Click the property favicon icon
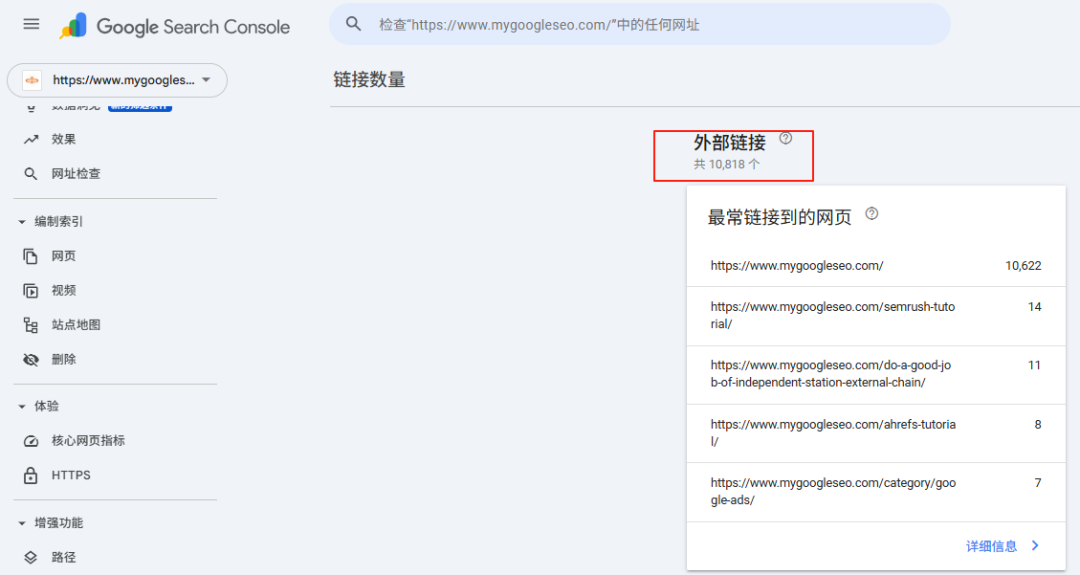The height and width of the screenshot is (575, 1080). [32, 80]
